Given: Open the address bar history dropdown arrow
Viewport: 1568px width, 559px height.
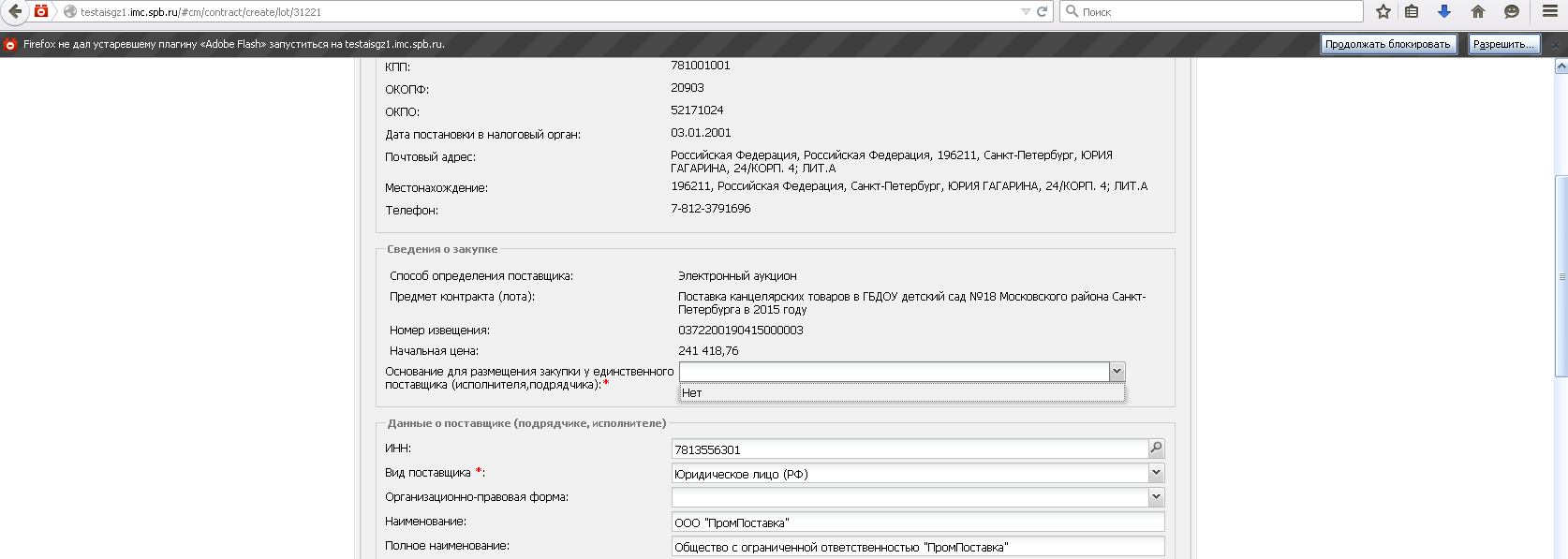Looking at the screenshot, I should pos(1026,12).
